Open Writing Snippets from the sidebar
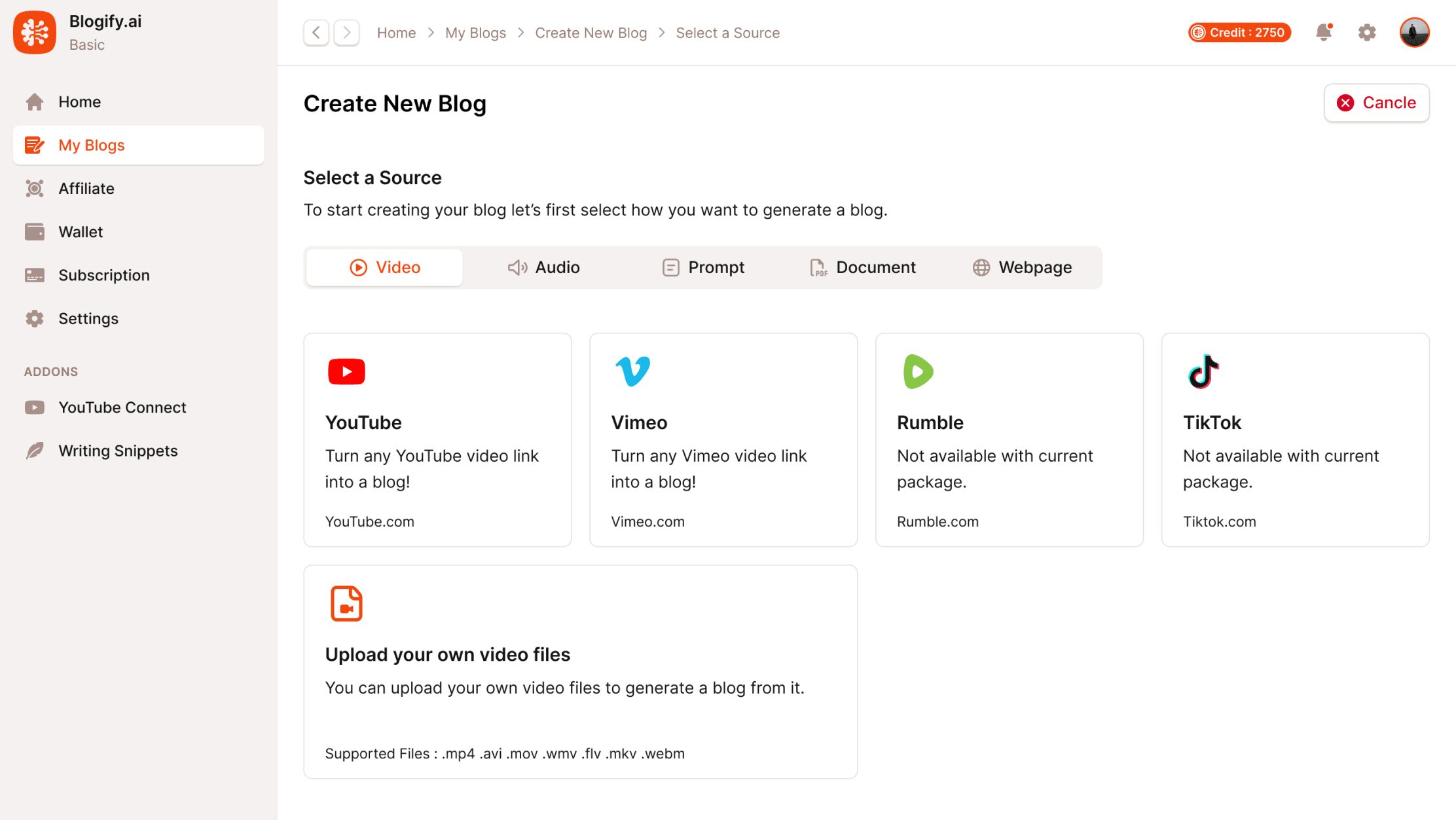Viewport: 1456px width, 820px height. (x=117, y=451)
